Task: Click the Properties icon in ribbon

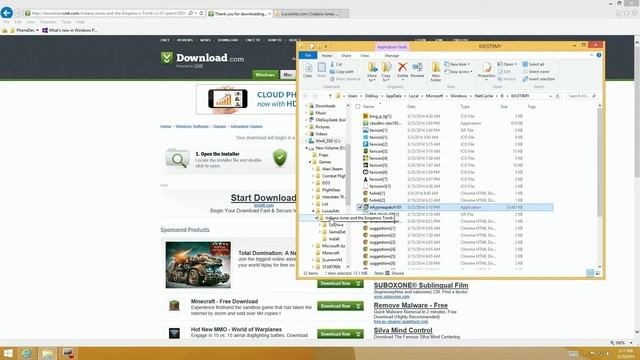Action: [x=486, y=68]
